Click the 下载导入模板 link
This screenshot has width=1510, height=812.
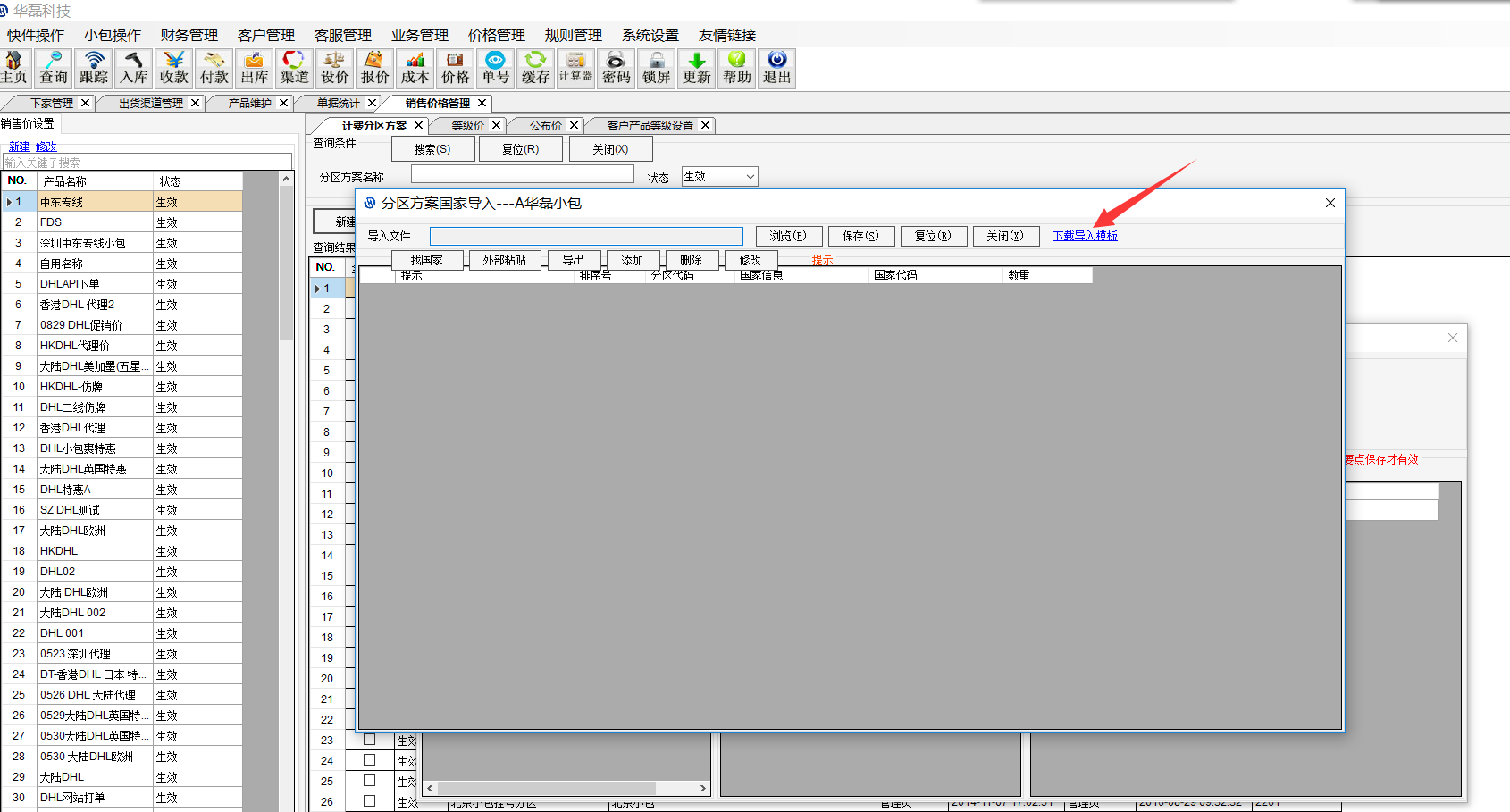click(1085, 236)
